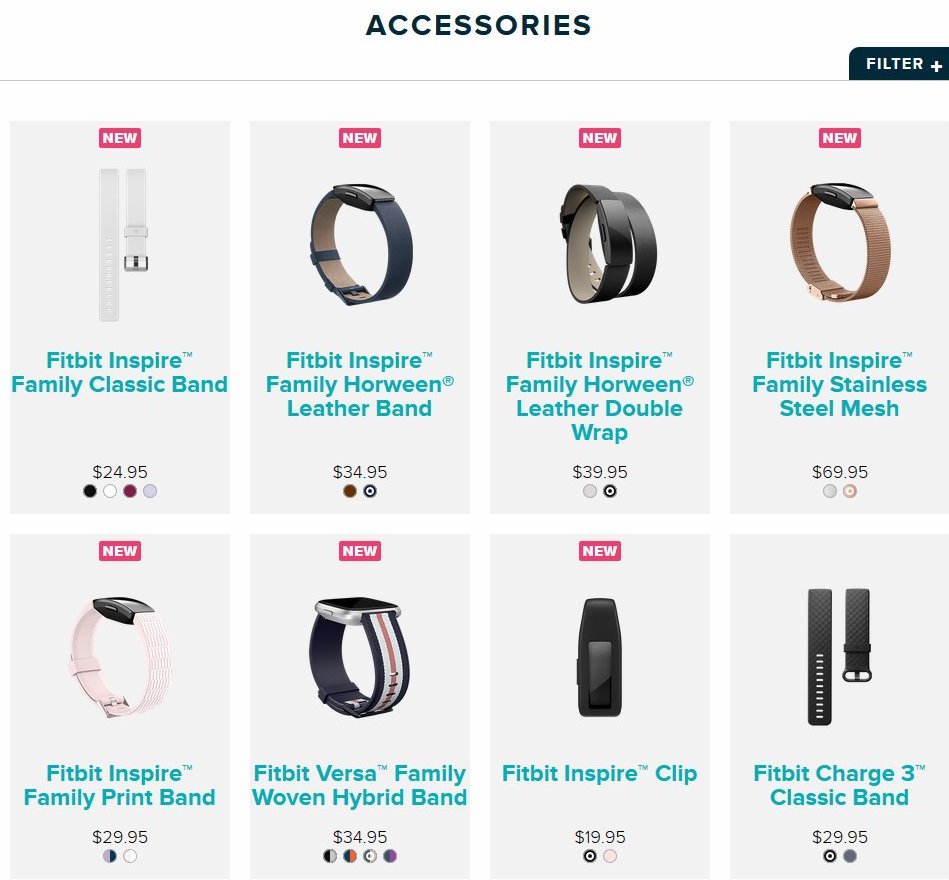Select purple swatch for Versa Woven Hybrid Band
This screenshot has height=880, width=949.
(390, 856)
